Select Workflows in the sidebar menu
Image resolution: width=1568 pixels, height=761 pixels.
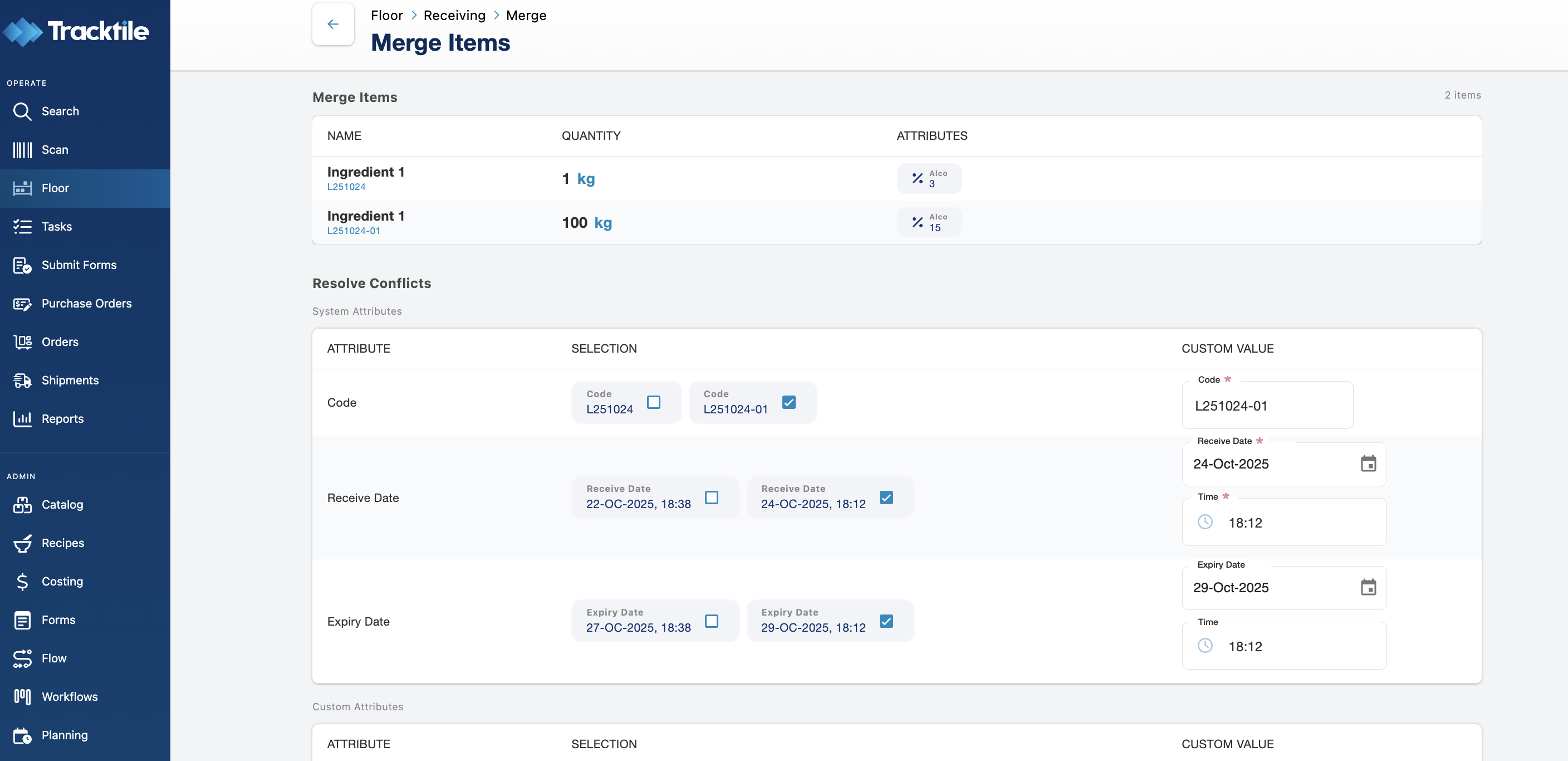click(x=70, y=696)
